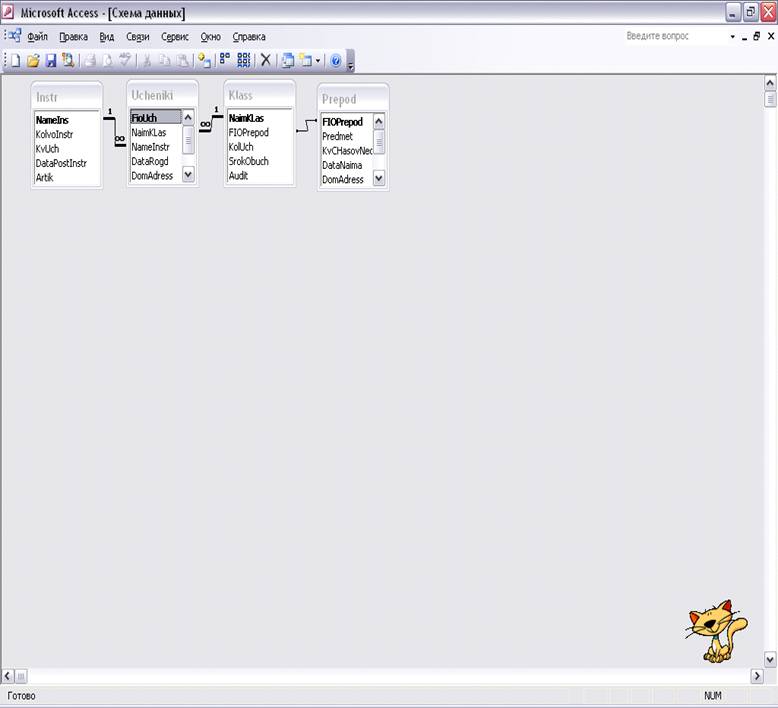Screen dimensions: 778x708
Task: Select DomAdress field in Ucheniki table
Action: coord(152,176)
